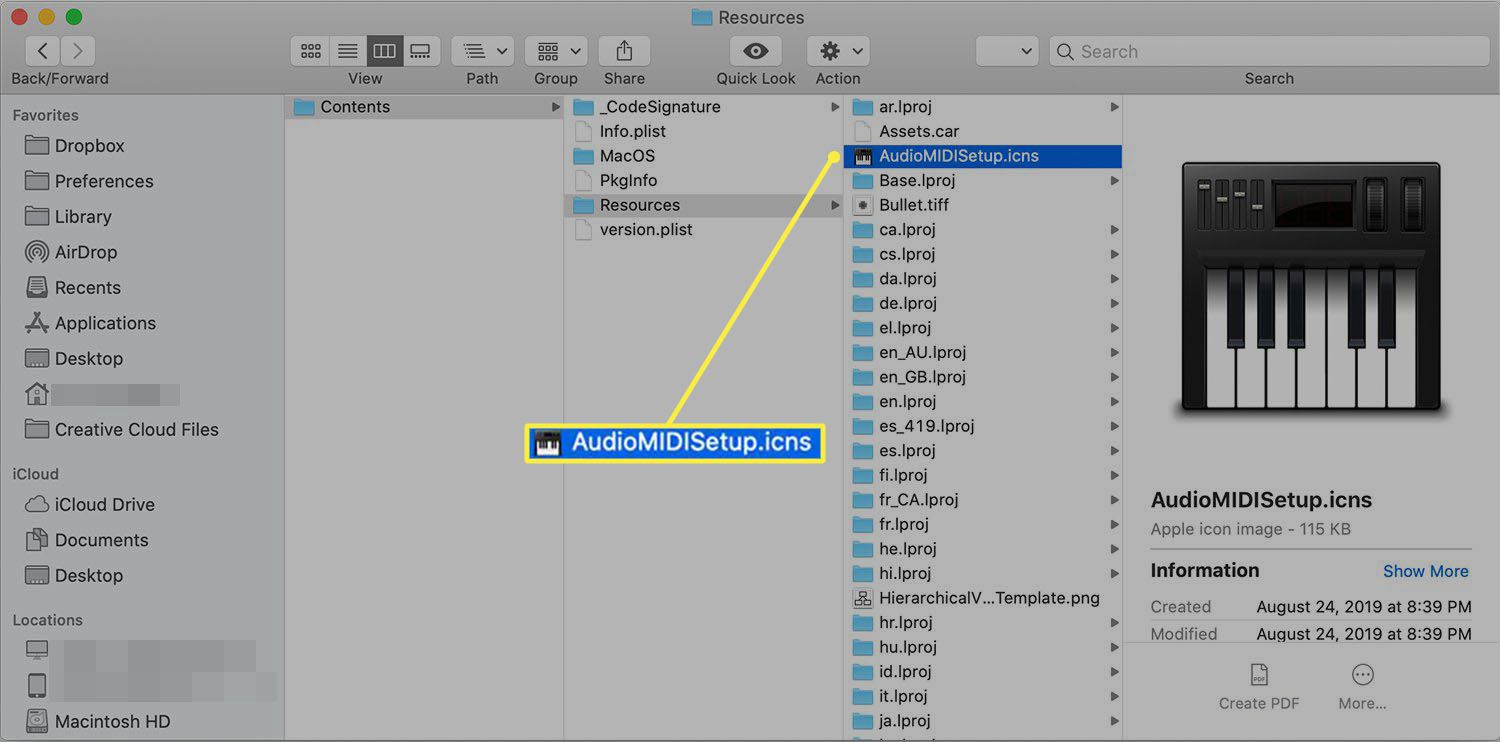The height and width of the screenshot is (742, 1500).
Task: Open the Path dropdown
Action: point(482,51)
